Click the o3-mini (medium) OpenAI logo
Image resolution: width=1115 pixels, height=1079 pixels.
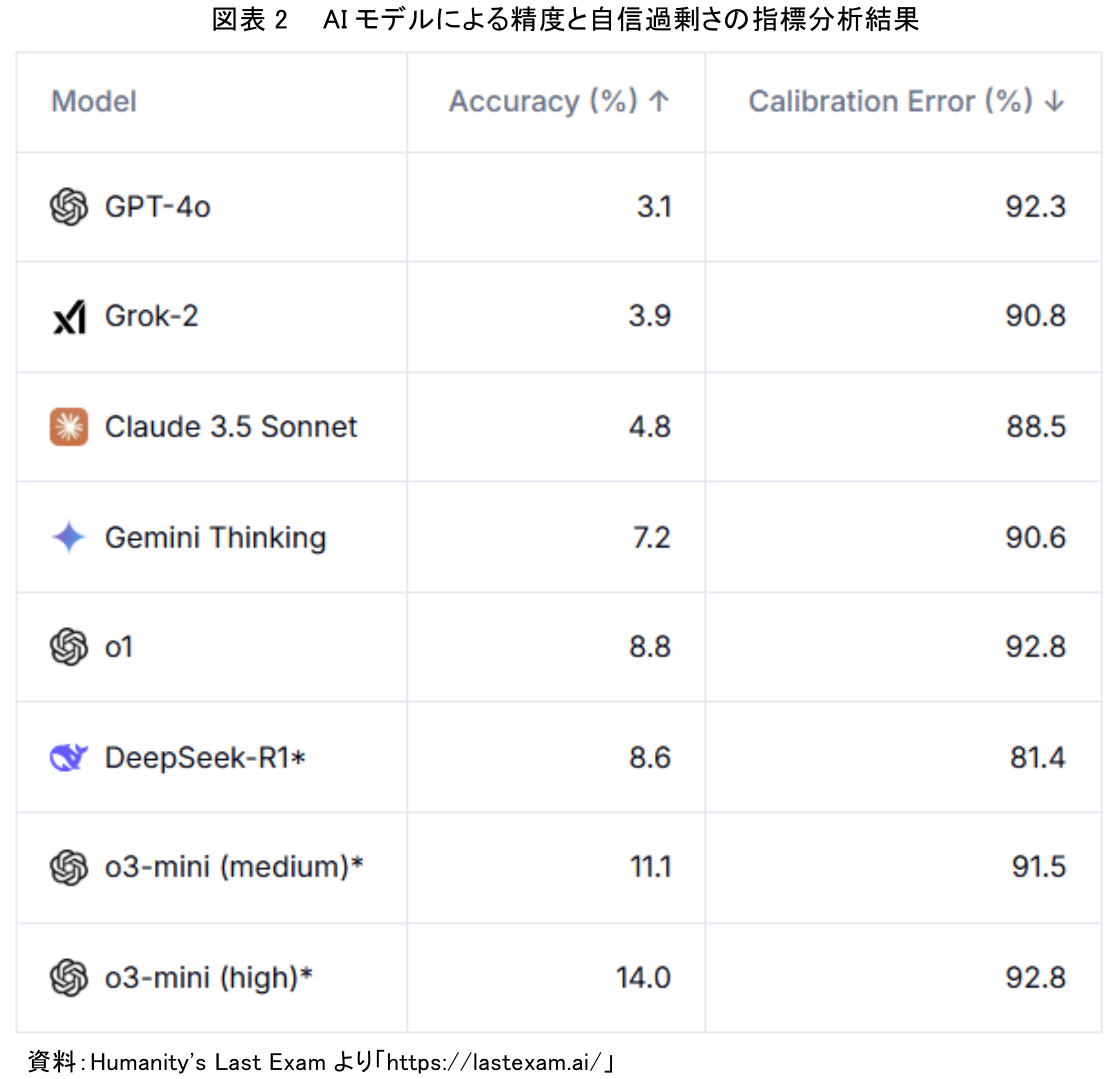68,866
